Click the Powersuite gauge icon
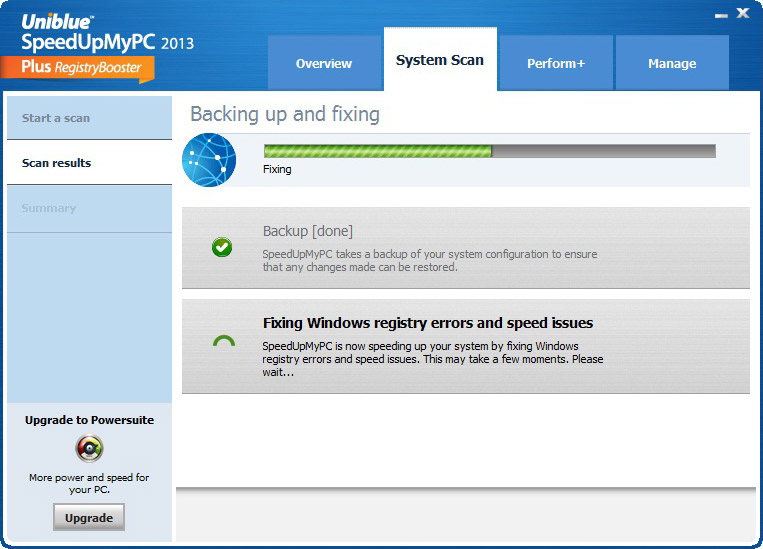 (89, 448)
